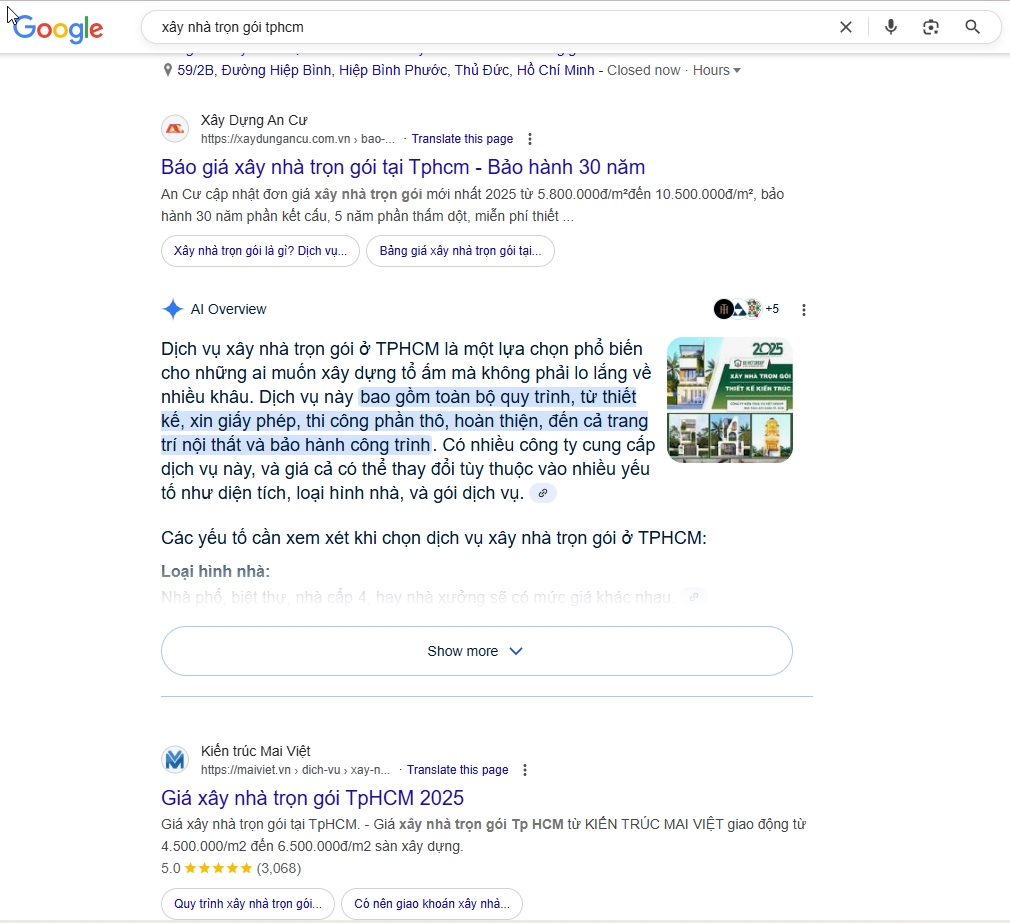Open 'Giá xây nhà trọn gói TpHCM 2025' result

pos(312,798)
